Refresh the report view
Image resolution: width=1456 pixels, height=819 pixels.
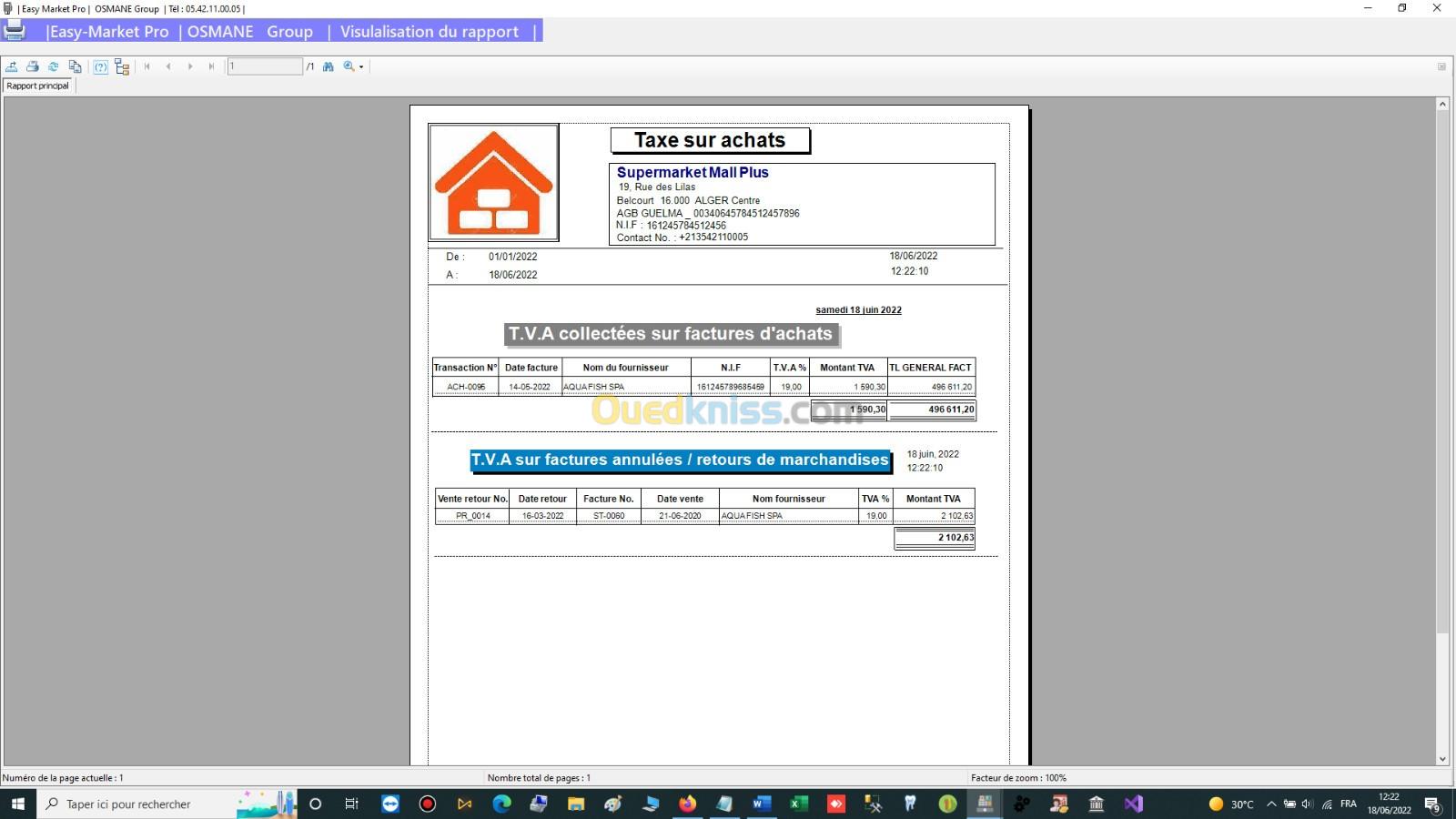point(54,66)
